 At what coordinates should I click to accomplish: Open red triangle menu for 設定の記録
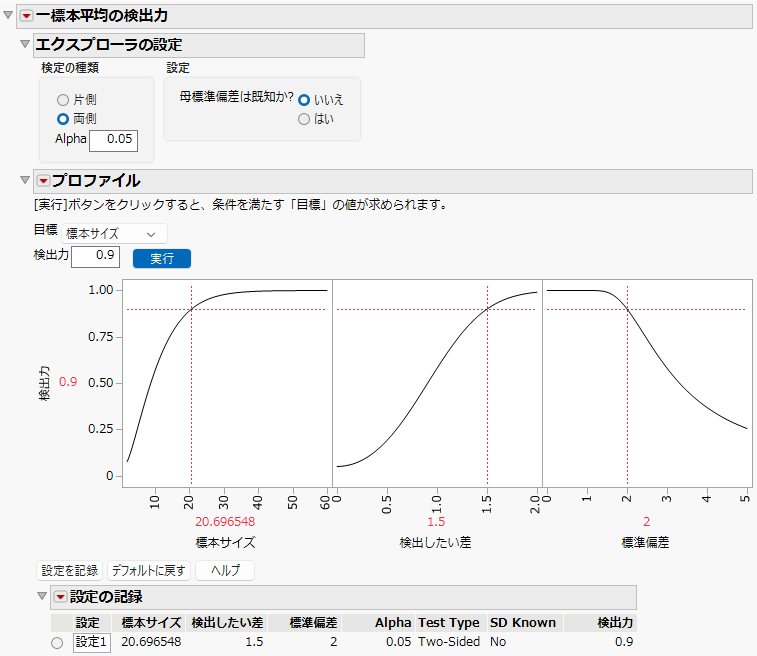[x=60, y=597]
